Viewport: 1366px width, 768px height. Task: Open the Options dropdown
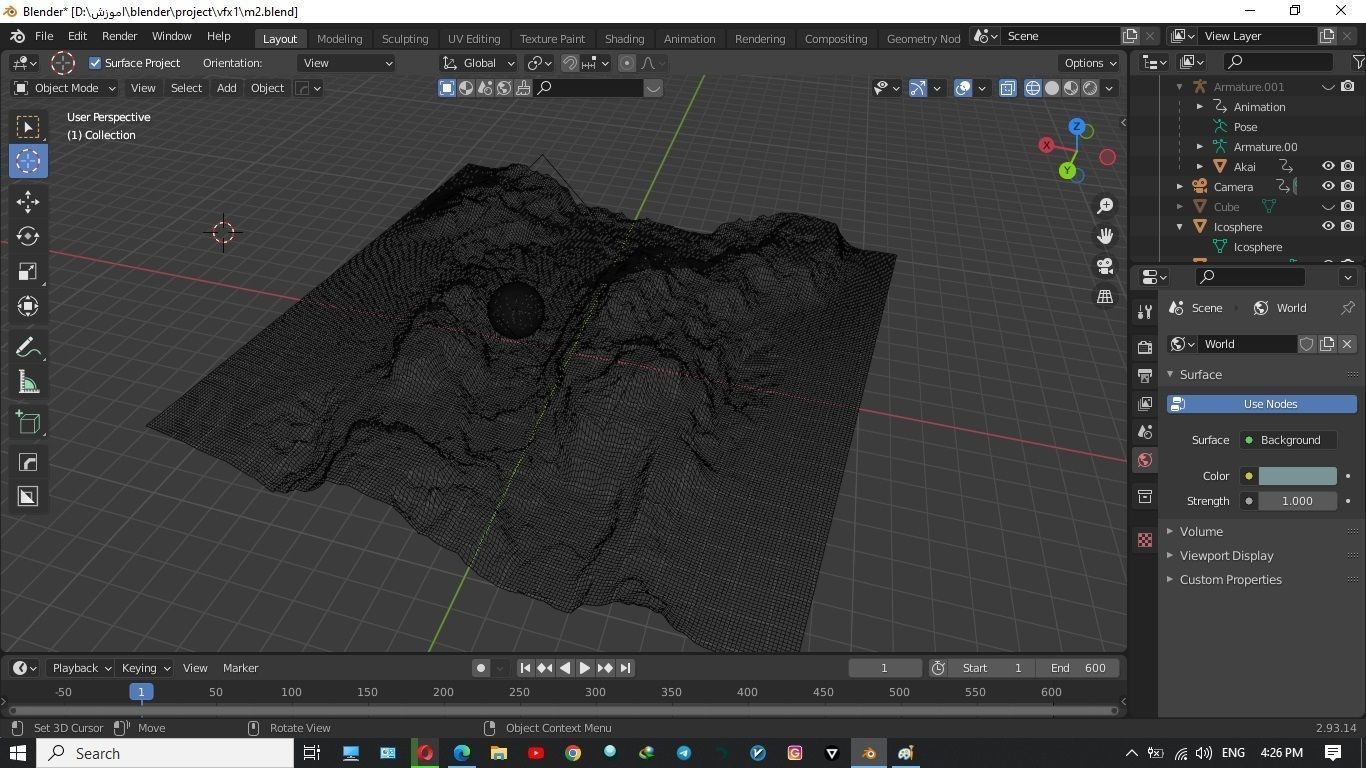point(1090,63)
